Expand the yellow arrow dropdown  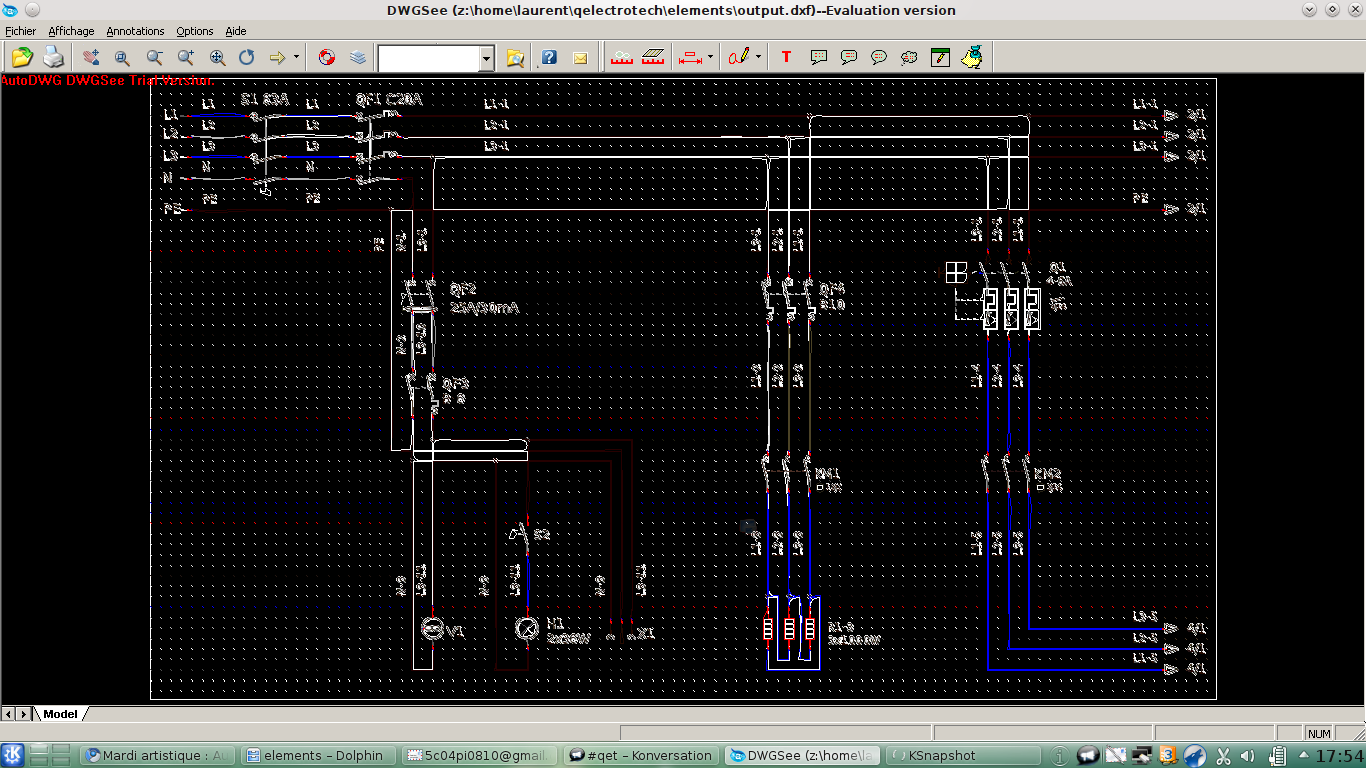[296, 57]
